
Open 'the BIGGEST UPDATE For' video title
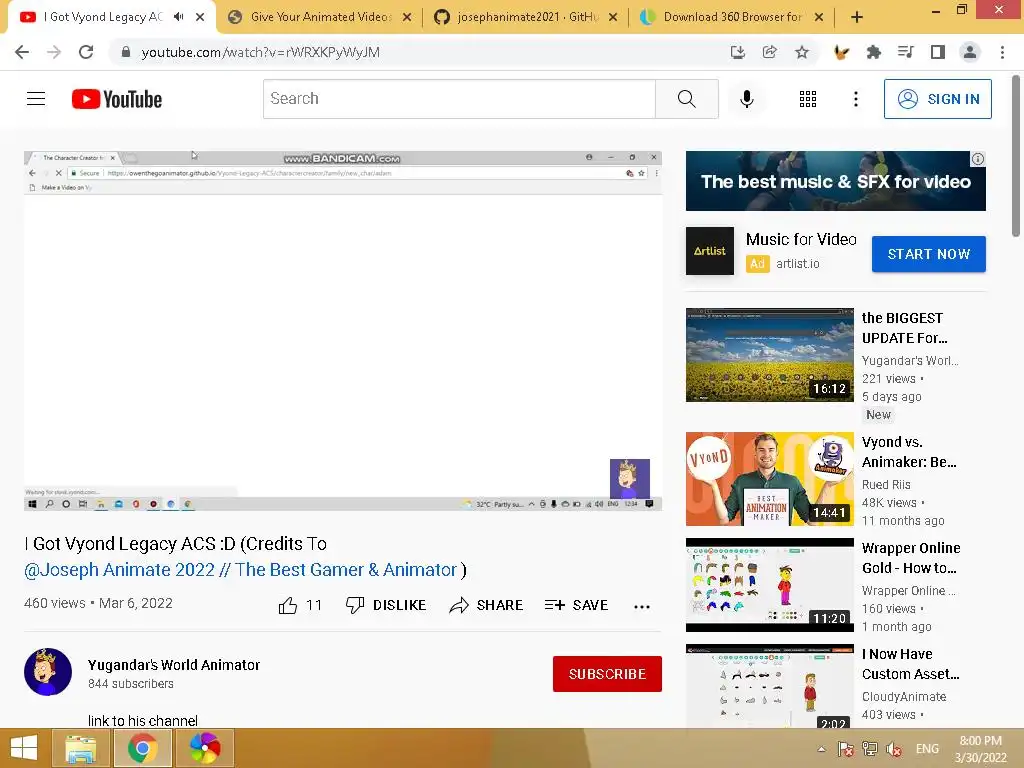point(904,328)
